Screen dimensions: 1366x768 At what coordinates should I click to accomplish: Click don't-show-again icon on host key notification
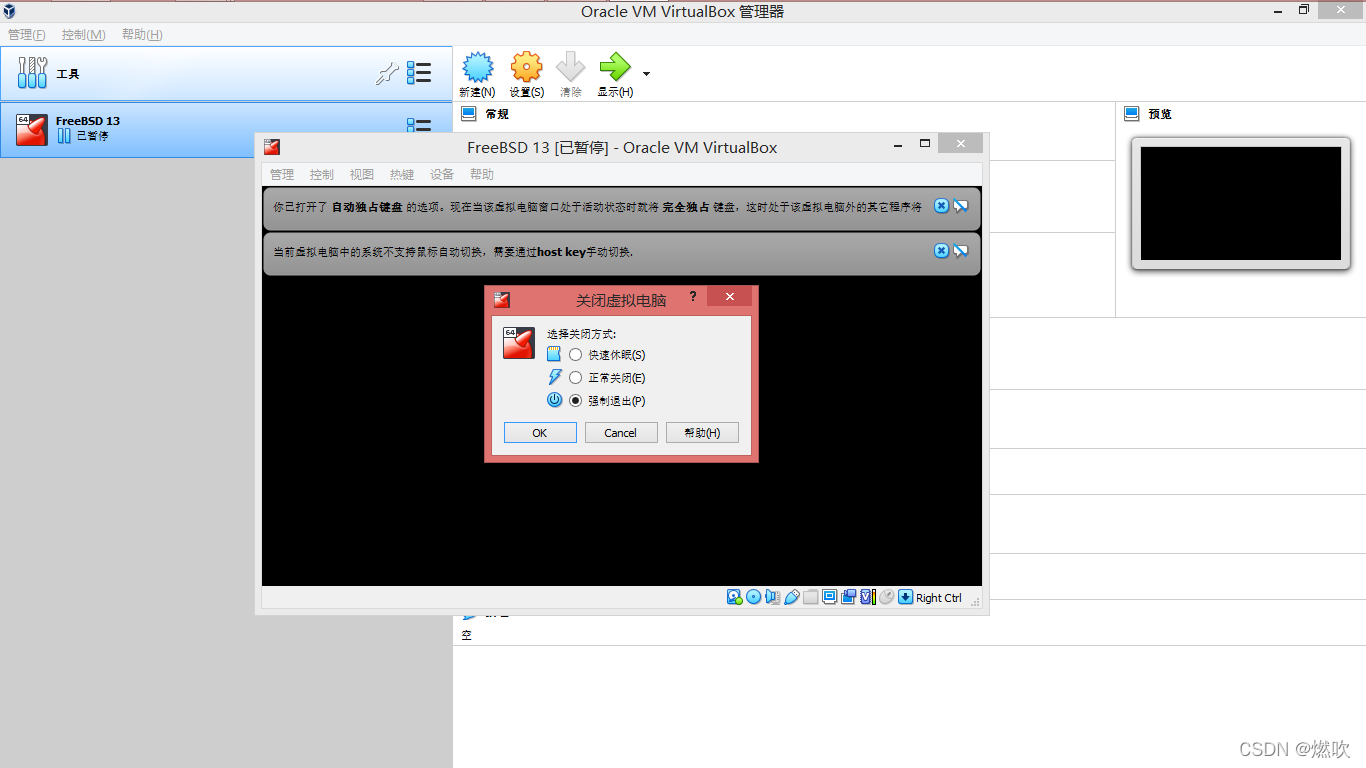click(961, 251)
